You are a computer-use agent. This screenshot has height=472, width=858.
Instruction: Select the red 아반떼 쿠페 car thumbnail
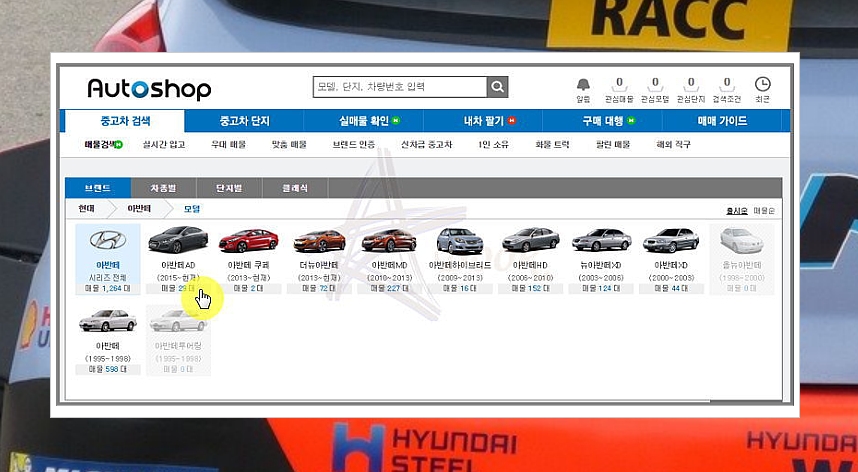point(248,241)
